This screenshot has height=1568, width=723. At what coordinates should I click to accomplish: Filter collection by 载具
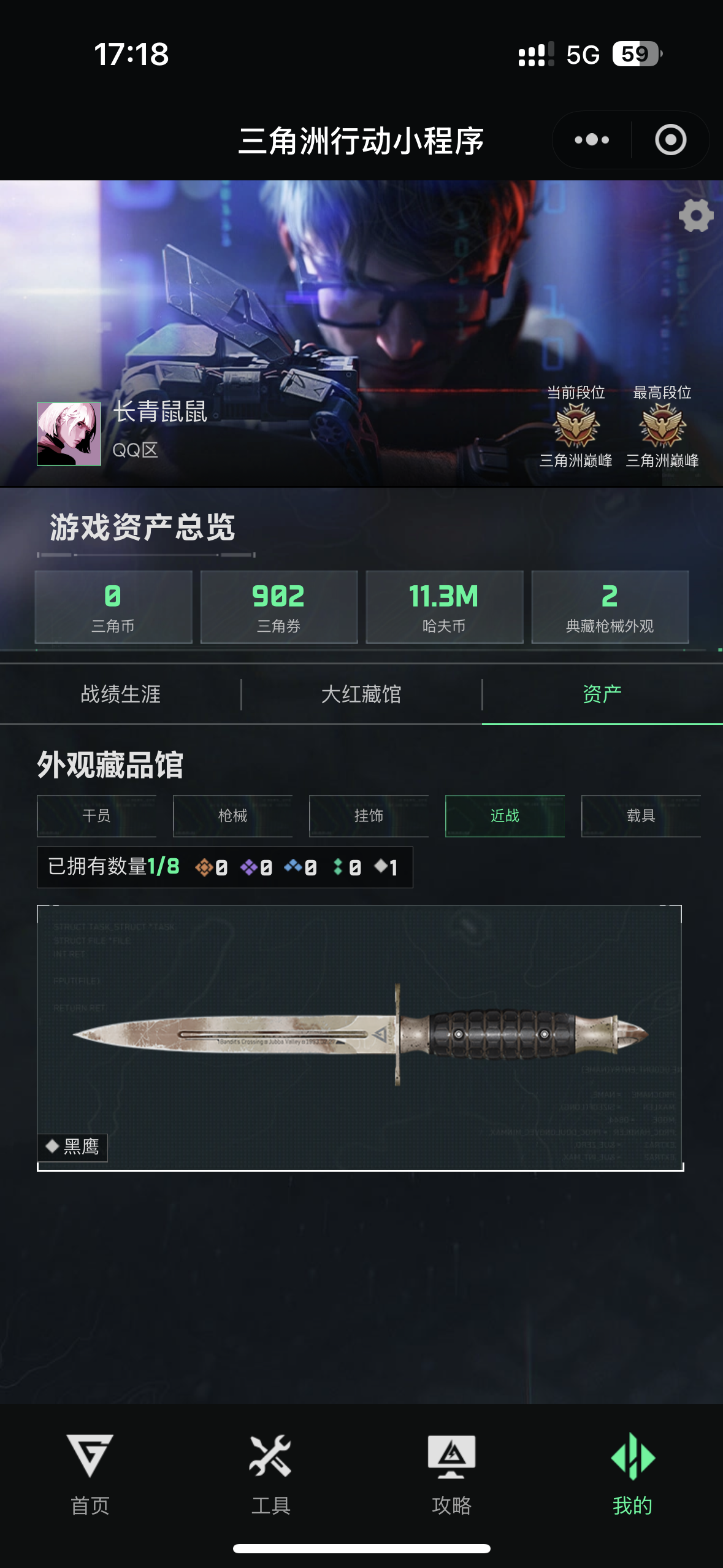pyautogui.click(x=641, y=816)
